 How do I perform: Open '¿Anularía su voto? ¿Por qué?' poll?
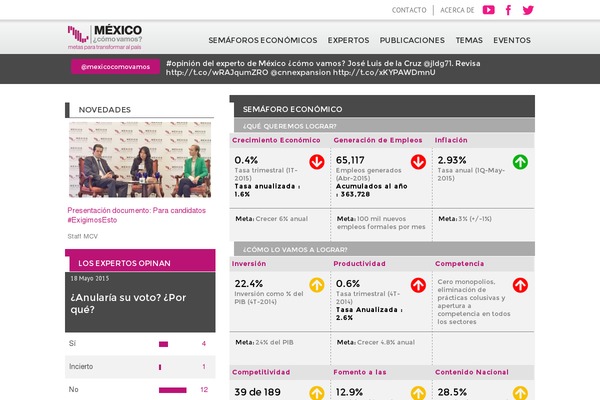point(128,303)
